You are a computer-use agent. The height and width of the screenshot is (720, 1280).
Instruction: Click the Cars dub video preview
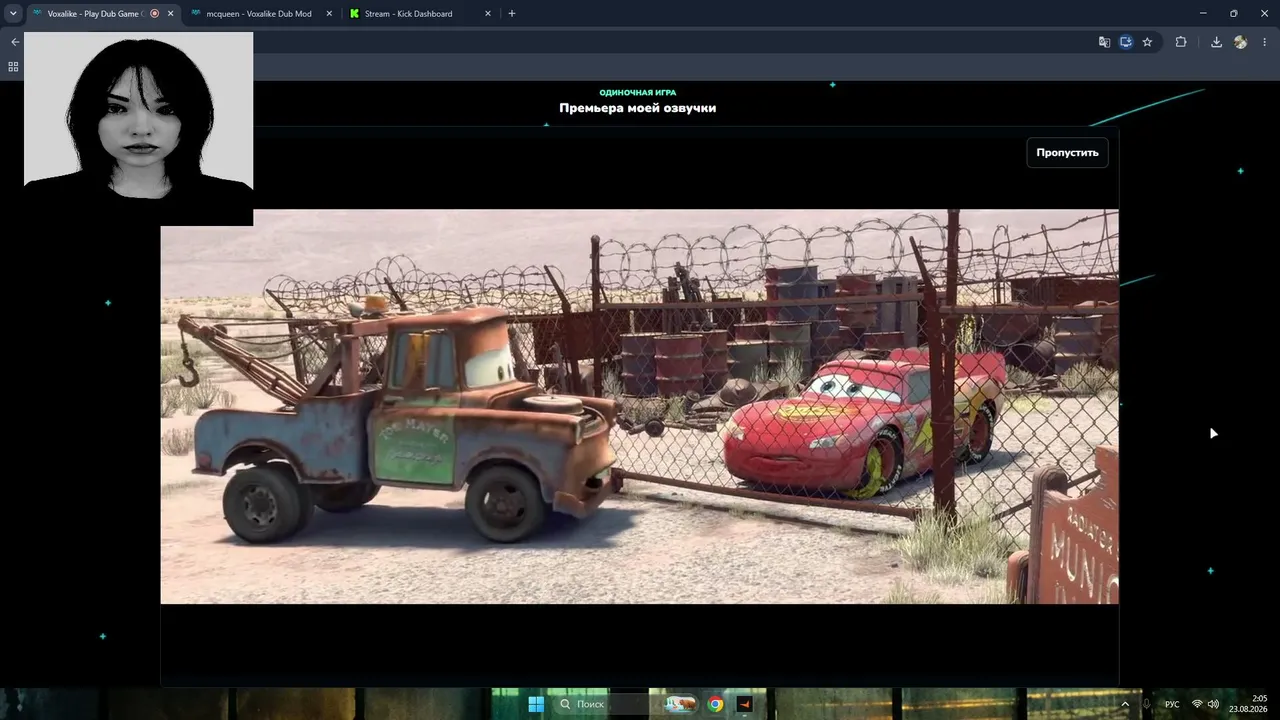[640, 406]
